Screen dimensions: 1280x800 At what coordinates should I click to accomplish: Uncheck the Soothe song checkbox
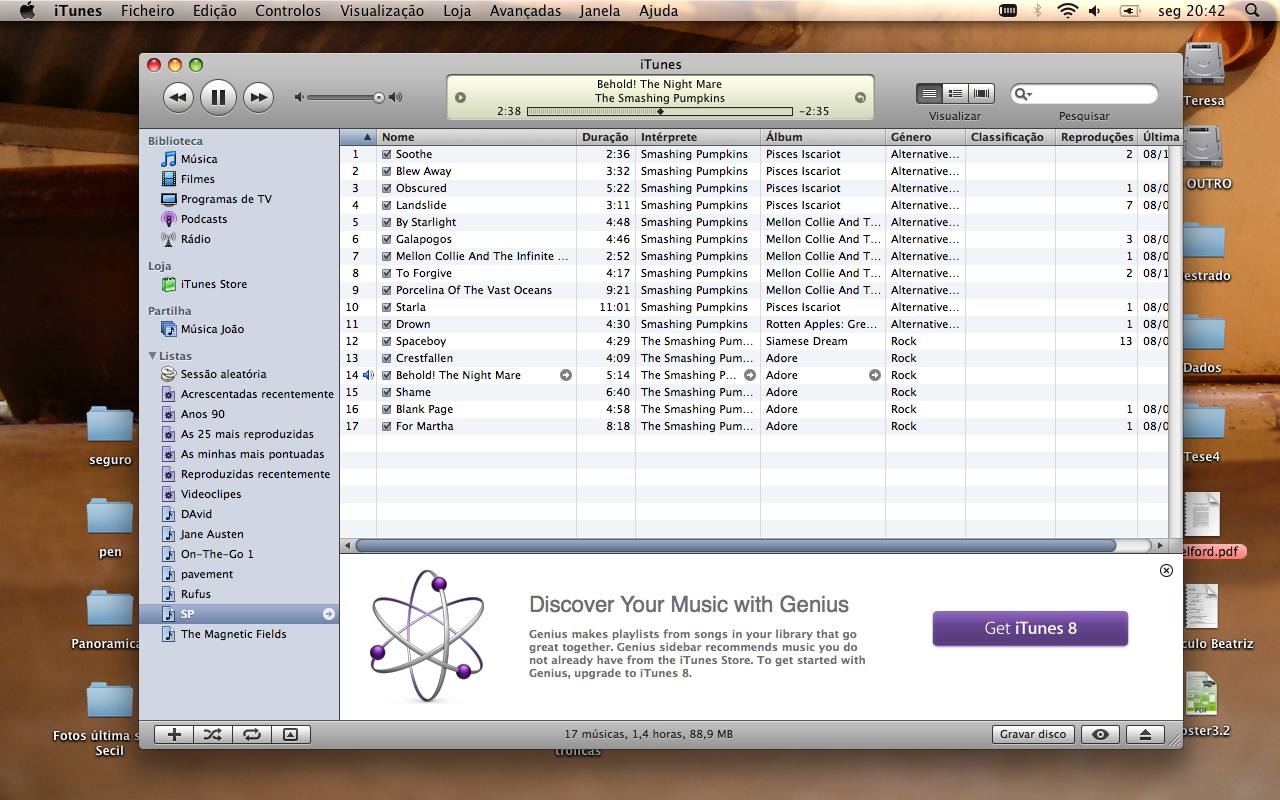387,154
